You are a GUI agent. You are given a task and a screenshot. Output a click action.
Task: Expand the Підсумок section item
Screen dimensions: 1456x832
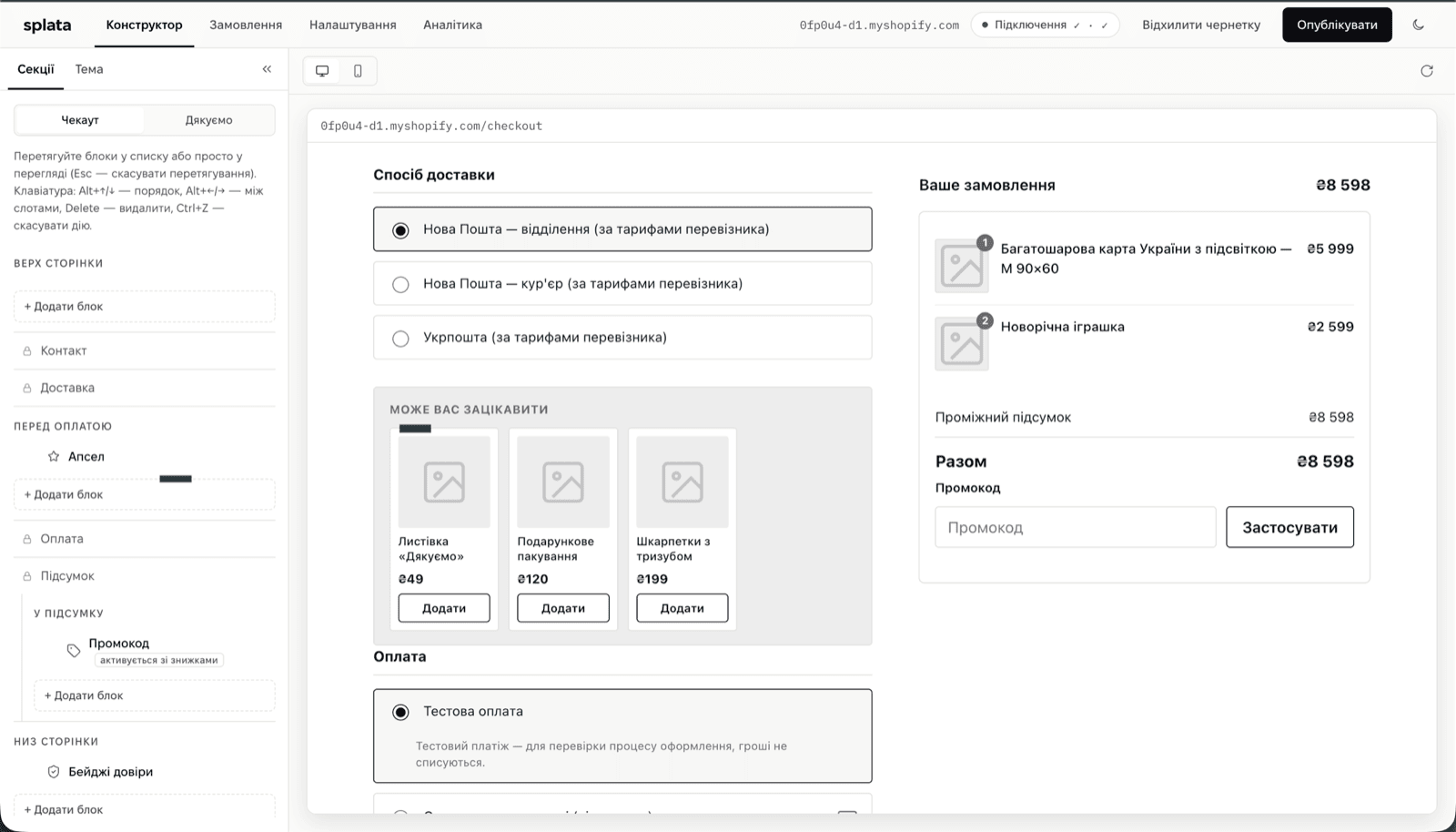144,575
